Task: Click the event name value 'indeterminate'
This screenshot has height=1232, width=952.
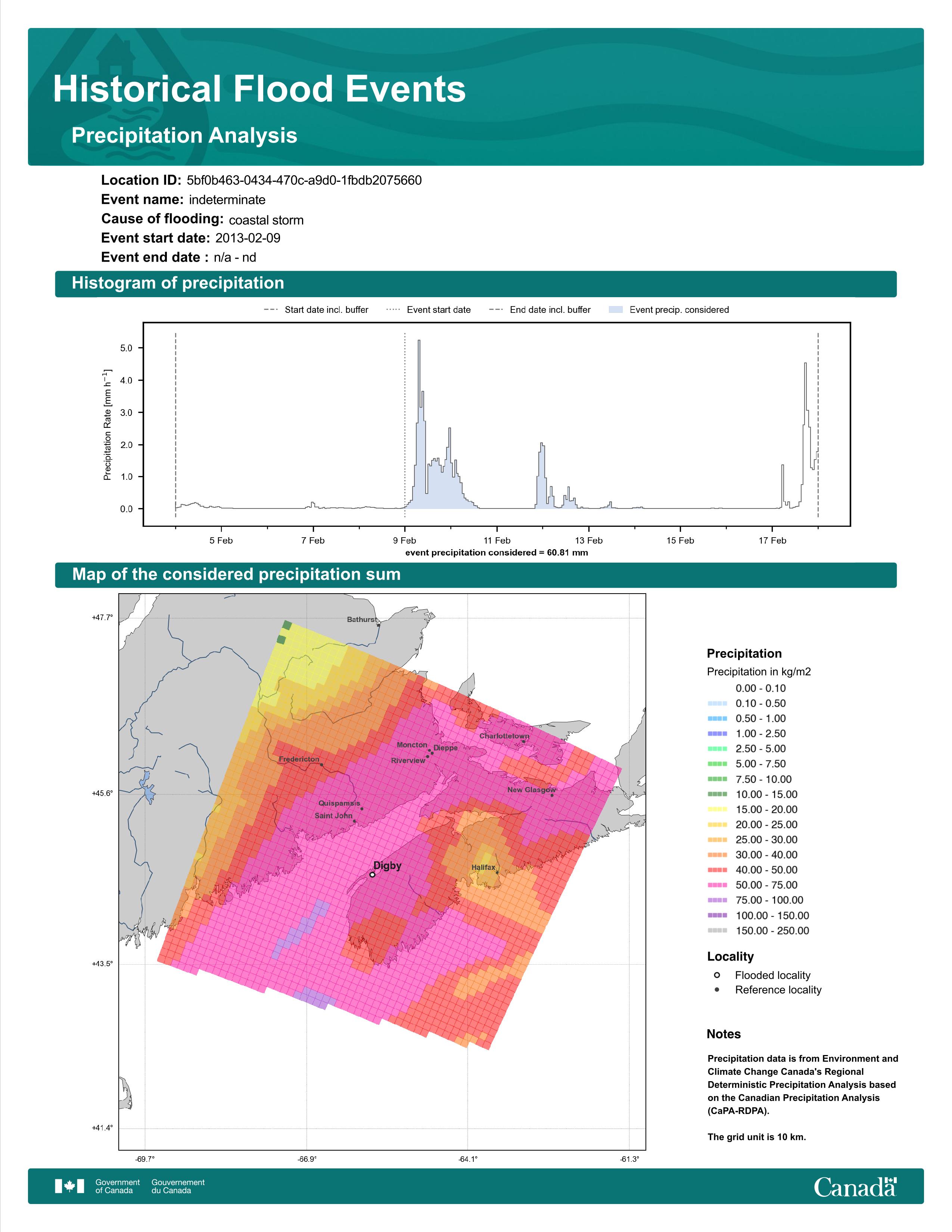Action: point(227,200)
